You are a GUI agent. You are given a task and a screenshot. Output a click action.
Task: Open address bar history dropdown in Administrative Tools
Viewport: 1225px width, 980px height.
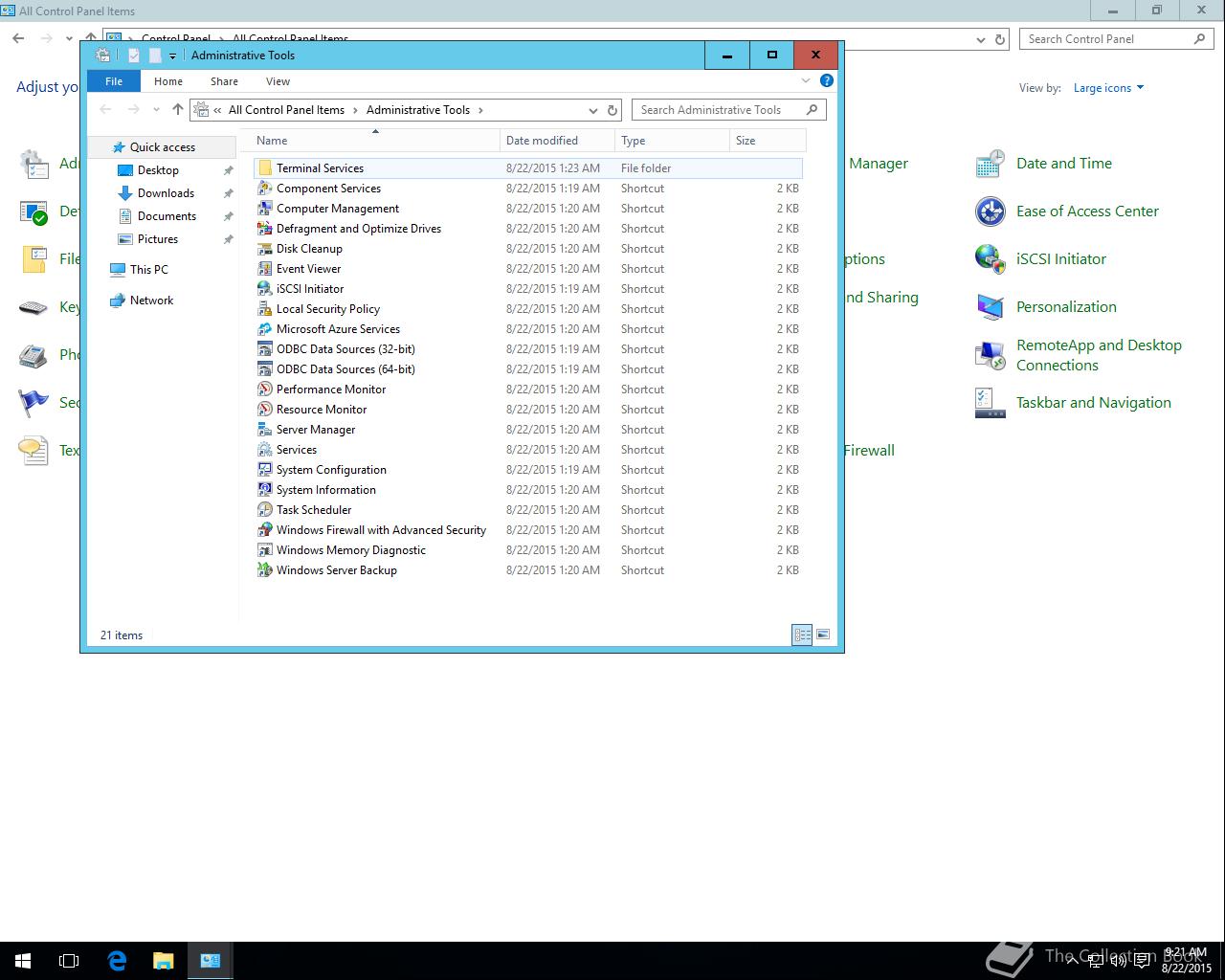(593, 110)
